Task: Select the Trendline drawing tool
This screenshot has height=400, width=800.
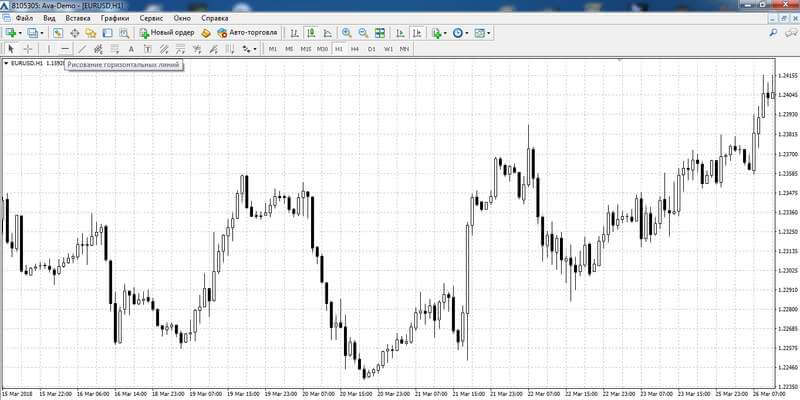Action: tap(82, 49)
